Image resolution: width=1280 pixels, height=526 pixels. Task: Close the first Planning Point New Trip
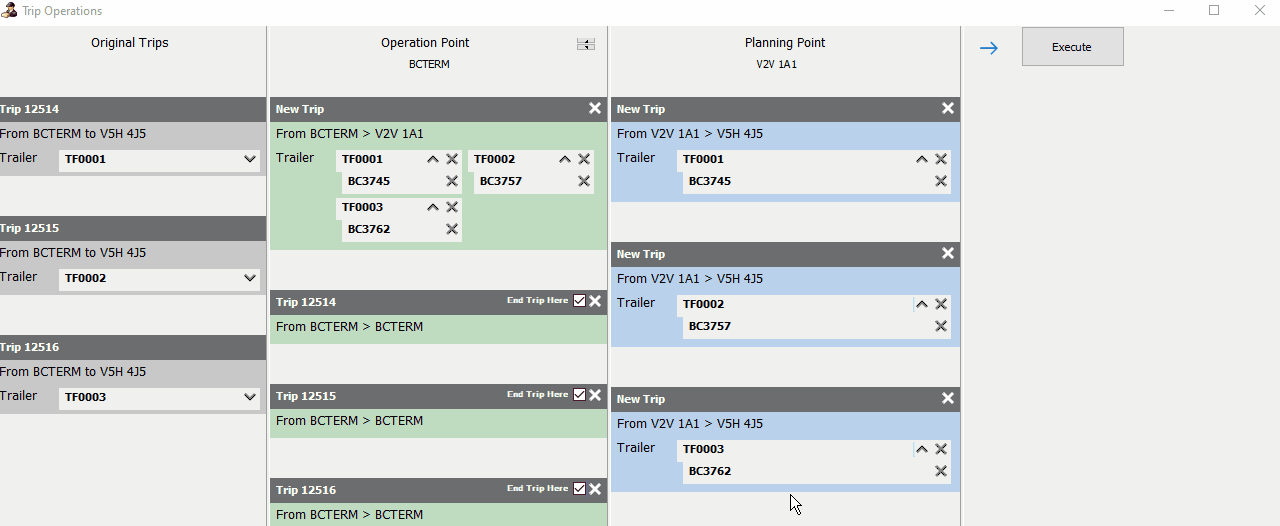coord(948,109)
